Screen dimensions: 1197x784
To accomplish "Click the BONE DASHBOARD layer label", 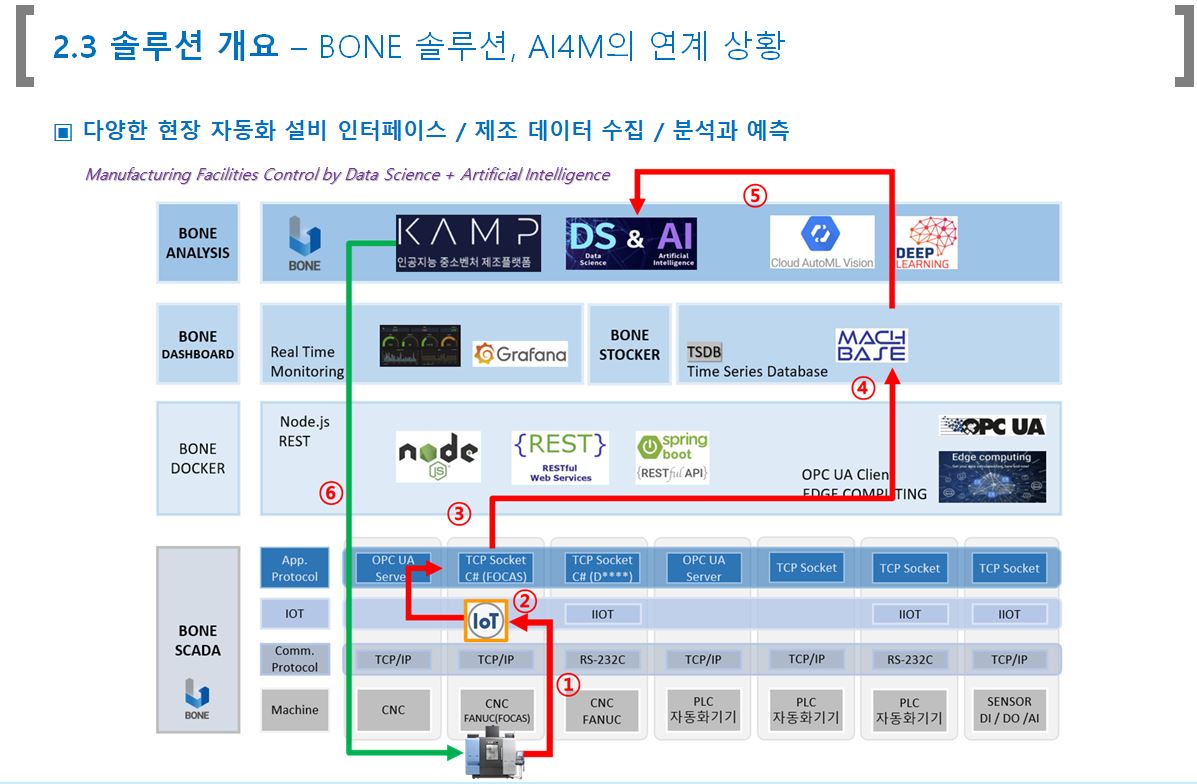I will (198, 344).
